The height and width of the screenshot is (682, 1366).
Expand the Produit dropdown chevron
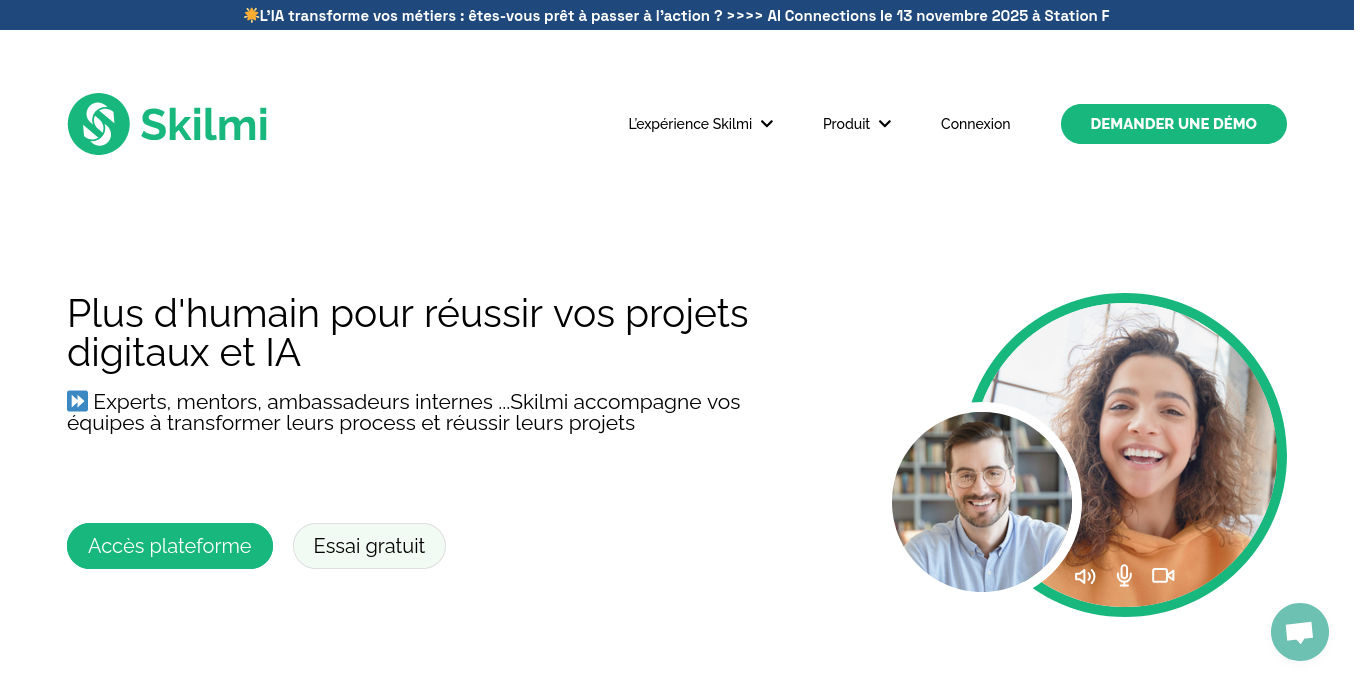click(884, 124)
